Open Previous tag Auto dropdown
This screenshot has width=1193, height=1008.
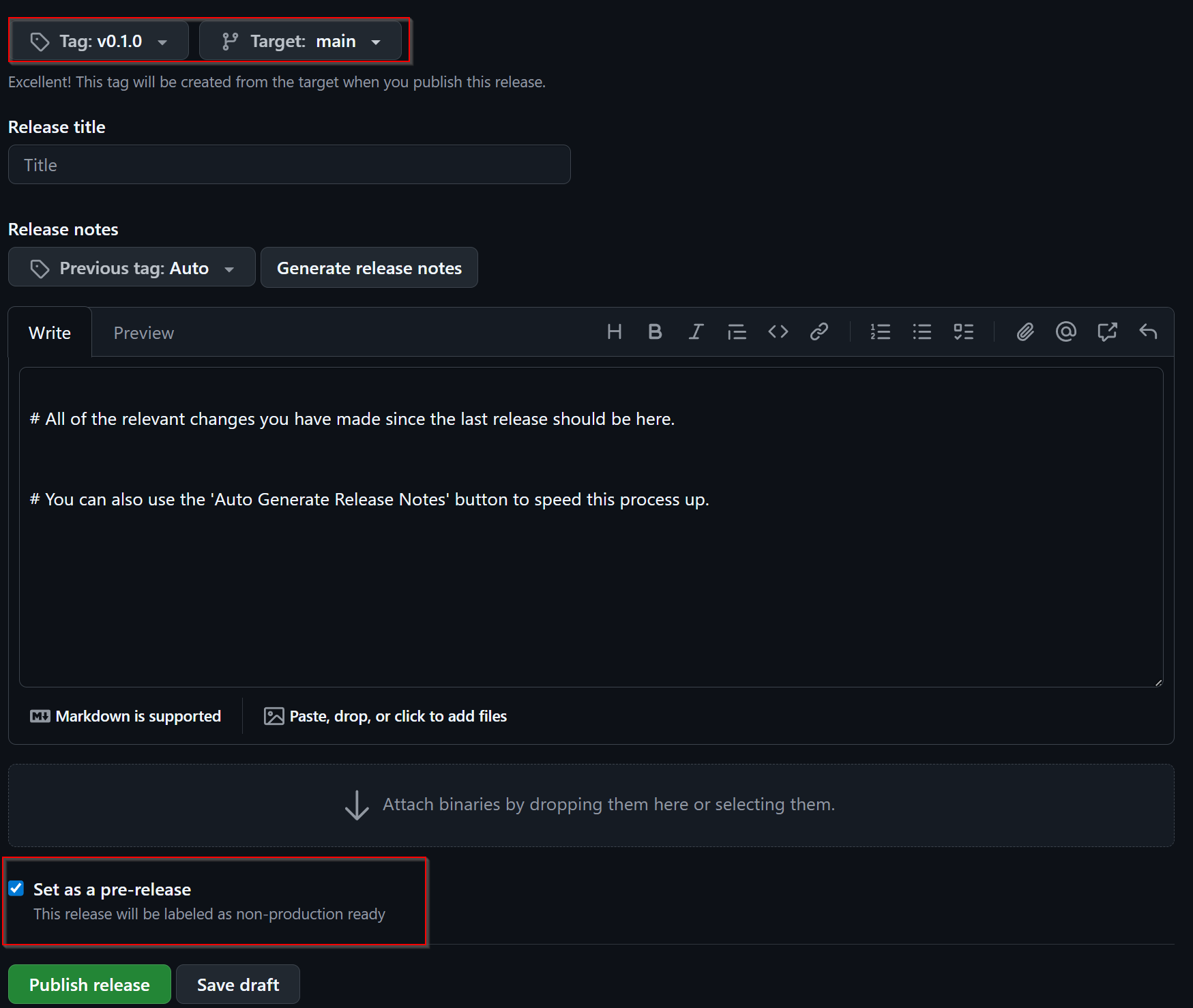(132, 268)
